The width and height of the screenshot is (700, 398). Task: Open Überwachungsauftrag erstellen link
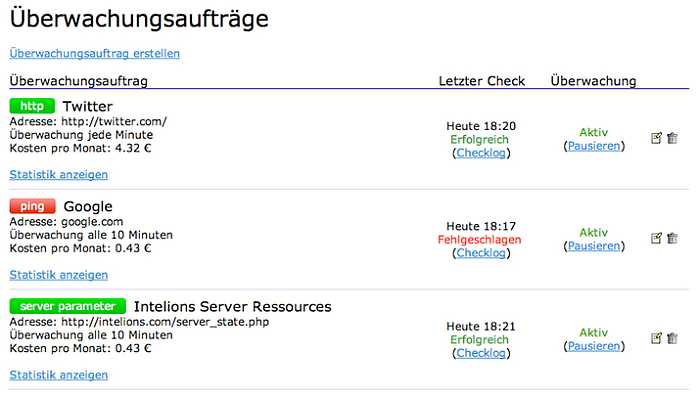[95, 54]
